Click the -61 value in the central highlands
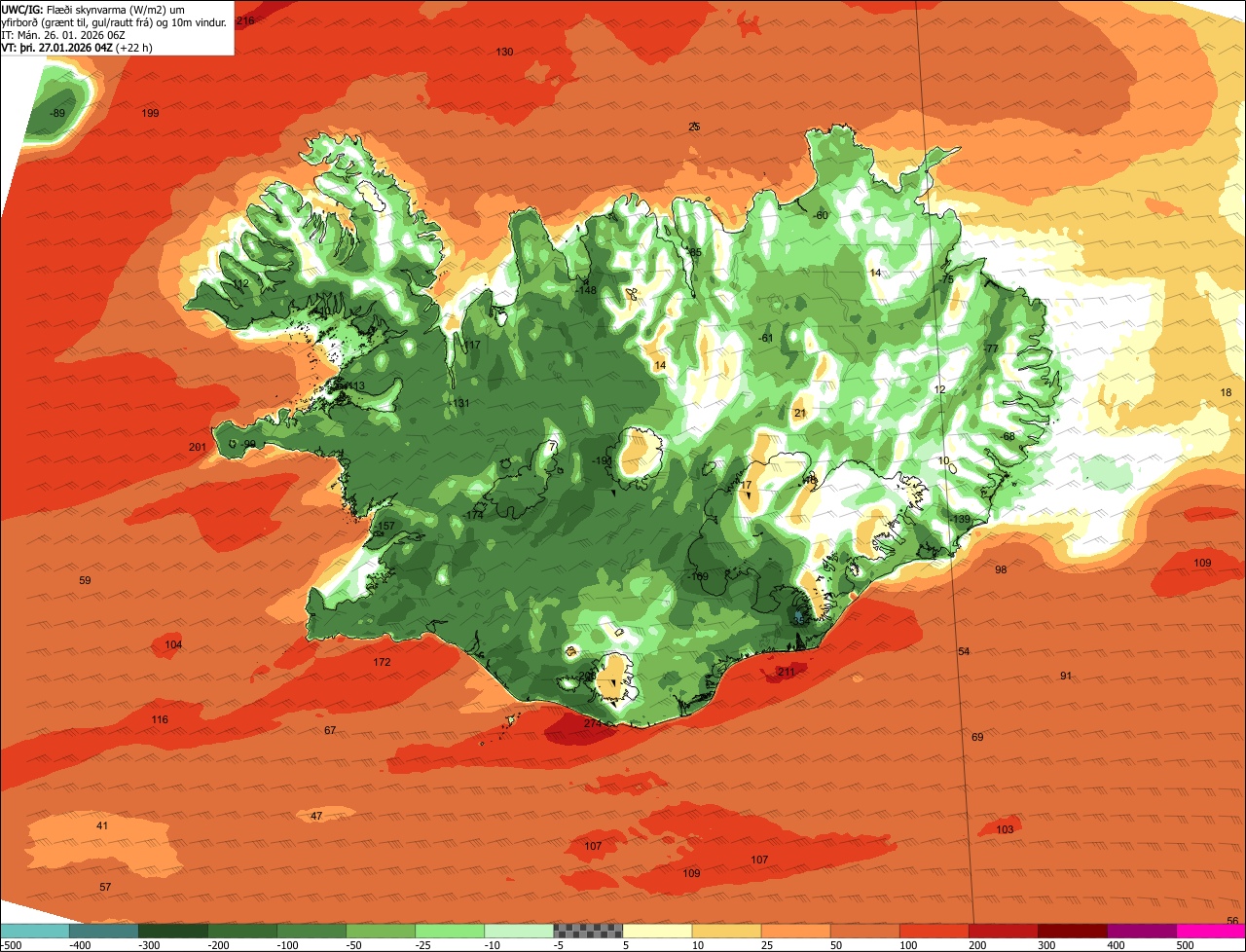This screenshot has height=952, width=1246. [x=765, y=338]
